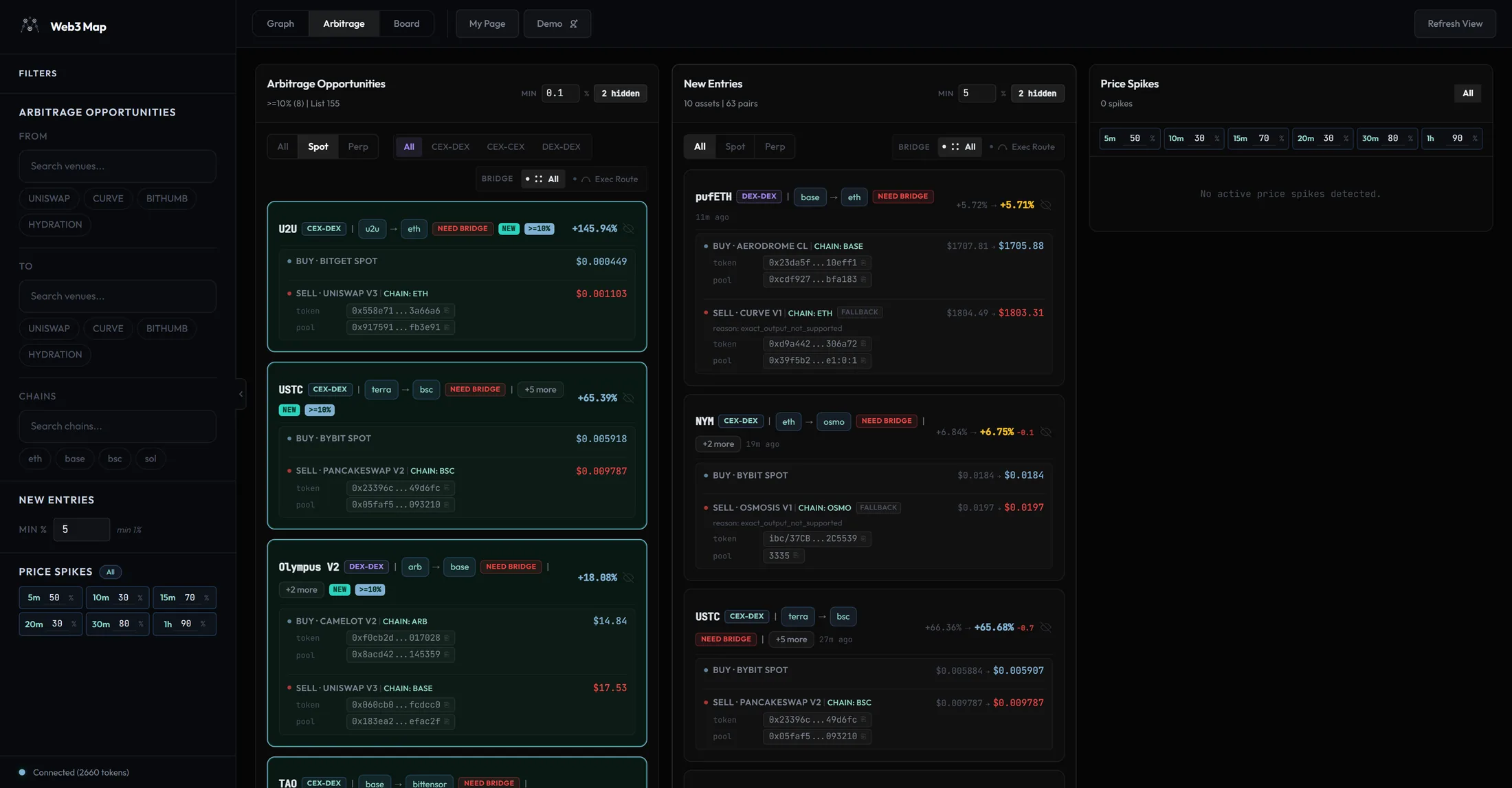Select bridge All mode in Arbitrage Opportunities
This screenshot has width=1512, height=788.
[542, 179]
